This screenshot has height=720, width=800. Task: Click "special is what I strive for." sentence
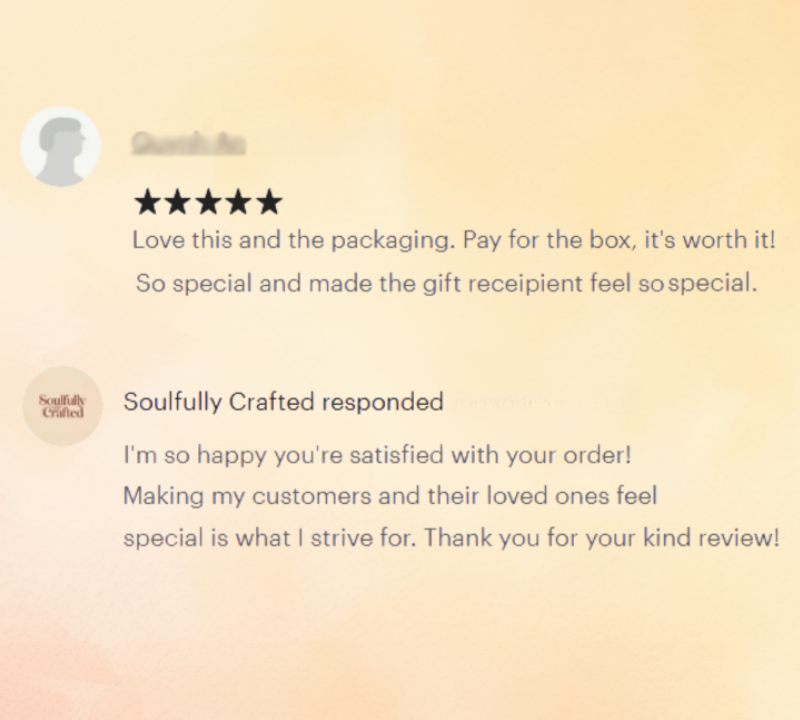270,537
